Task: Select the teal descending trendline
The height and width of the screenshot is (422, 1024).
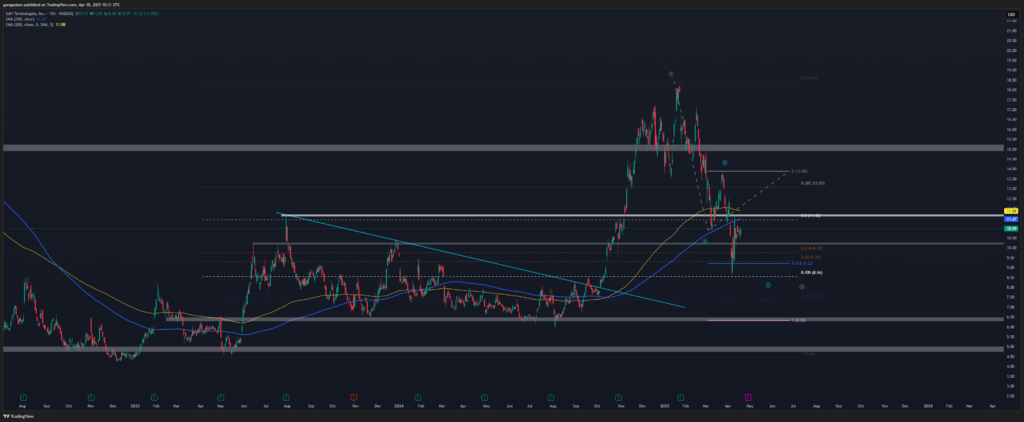Action: [480, 259]
